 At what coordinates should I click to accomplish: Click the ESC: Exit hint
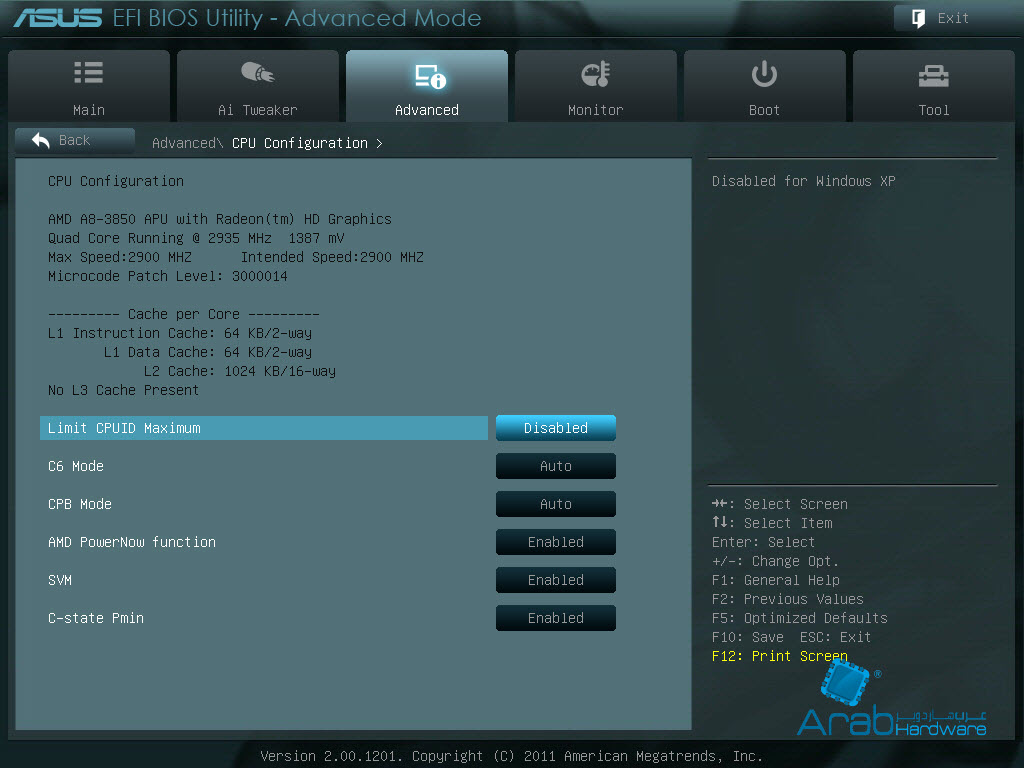(x=835, y=637)
